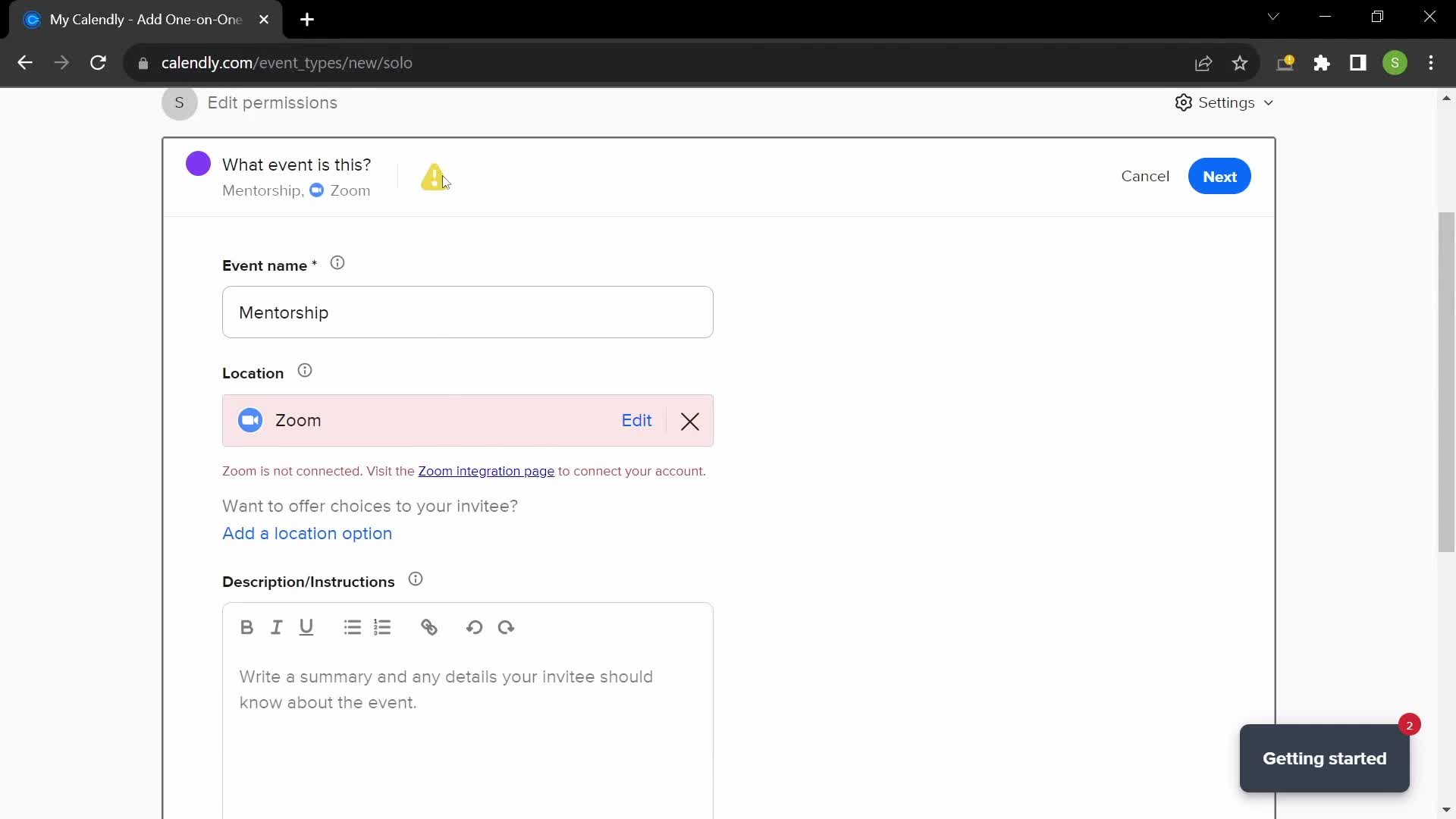Image resolution: width=1456 pixels, height=819 pixels.
Task: Expand Settings dropdown in top right
Action: (x=1225, y=102)
